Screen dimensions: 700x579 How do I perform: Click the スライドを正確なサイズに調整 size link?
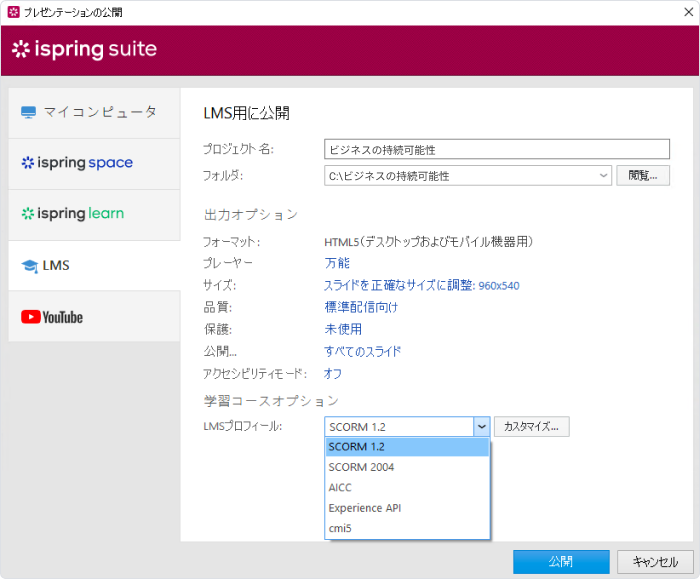(x=421, y=285)
